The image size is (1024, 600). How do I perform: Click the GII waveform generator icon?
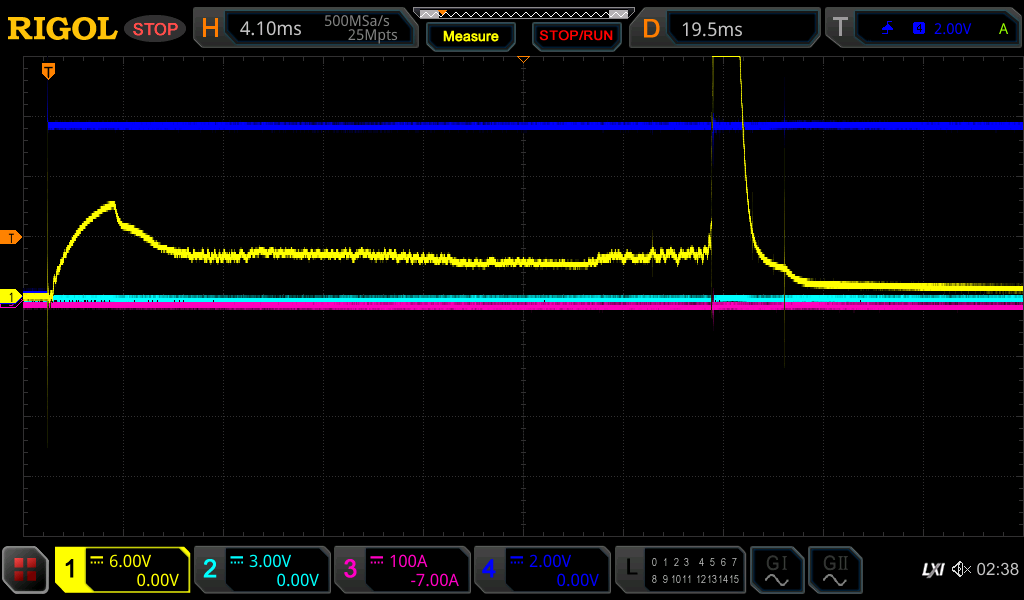[835, 570]
